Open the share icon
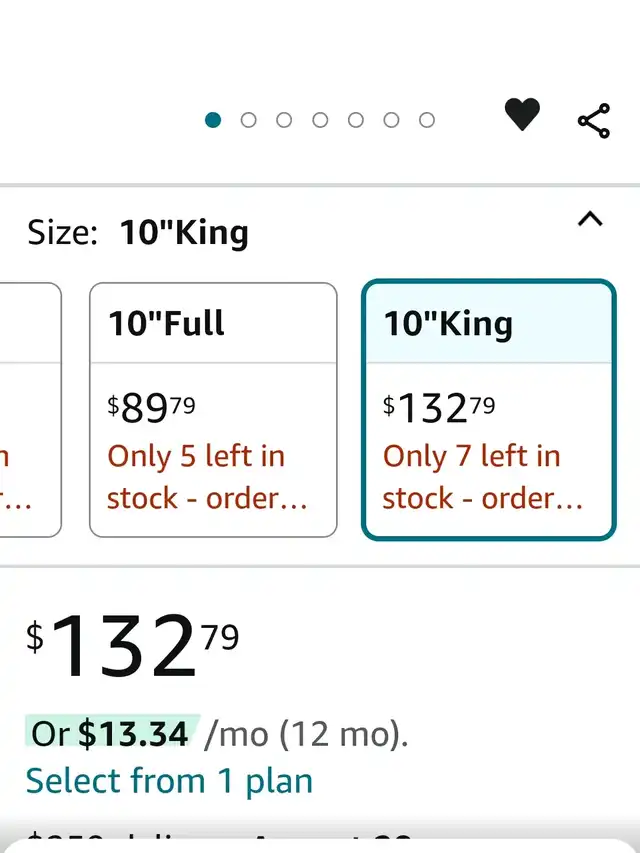This screenshot has height=853, width=640. pyautogui.click(x=594, y=121)
